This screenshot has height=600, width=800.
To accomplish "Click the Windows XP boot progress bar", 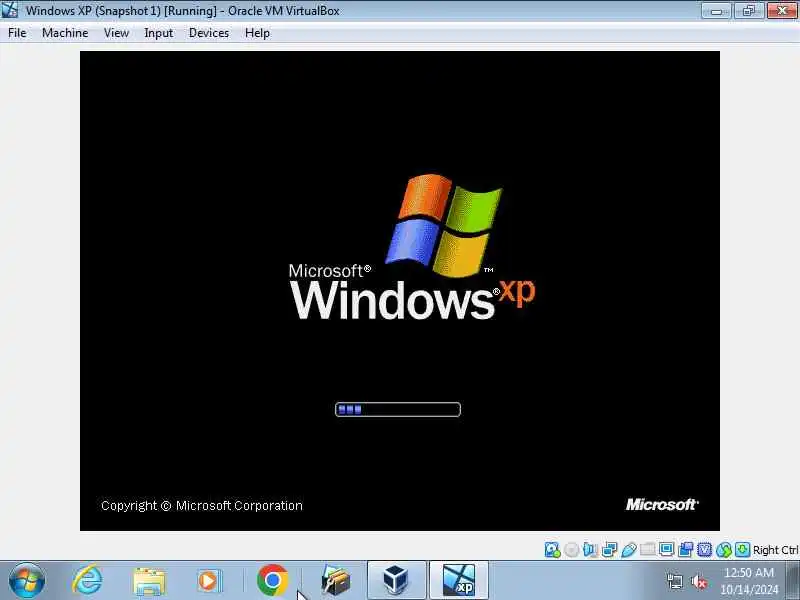I will pyautogui.click(x=398, y=409).
